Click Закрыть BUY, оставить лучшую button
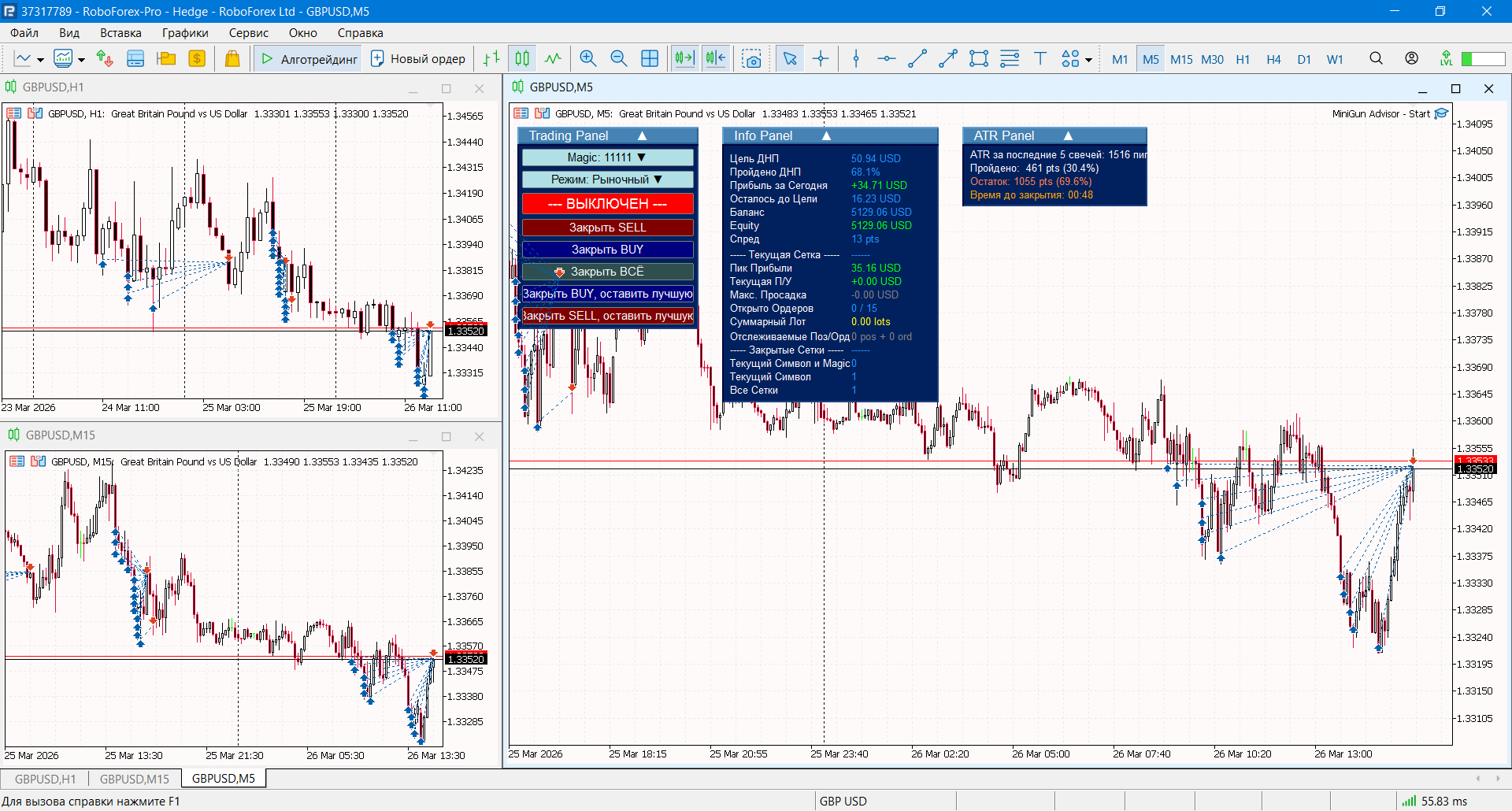1512x811 pixels. pyautogui.click(x=607, y=294)
